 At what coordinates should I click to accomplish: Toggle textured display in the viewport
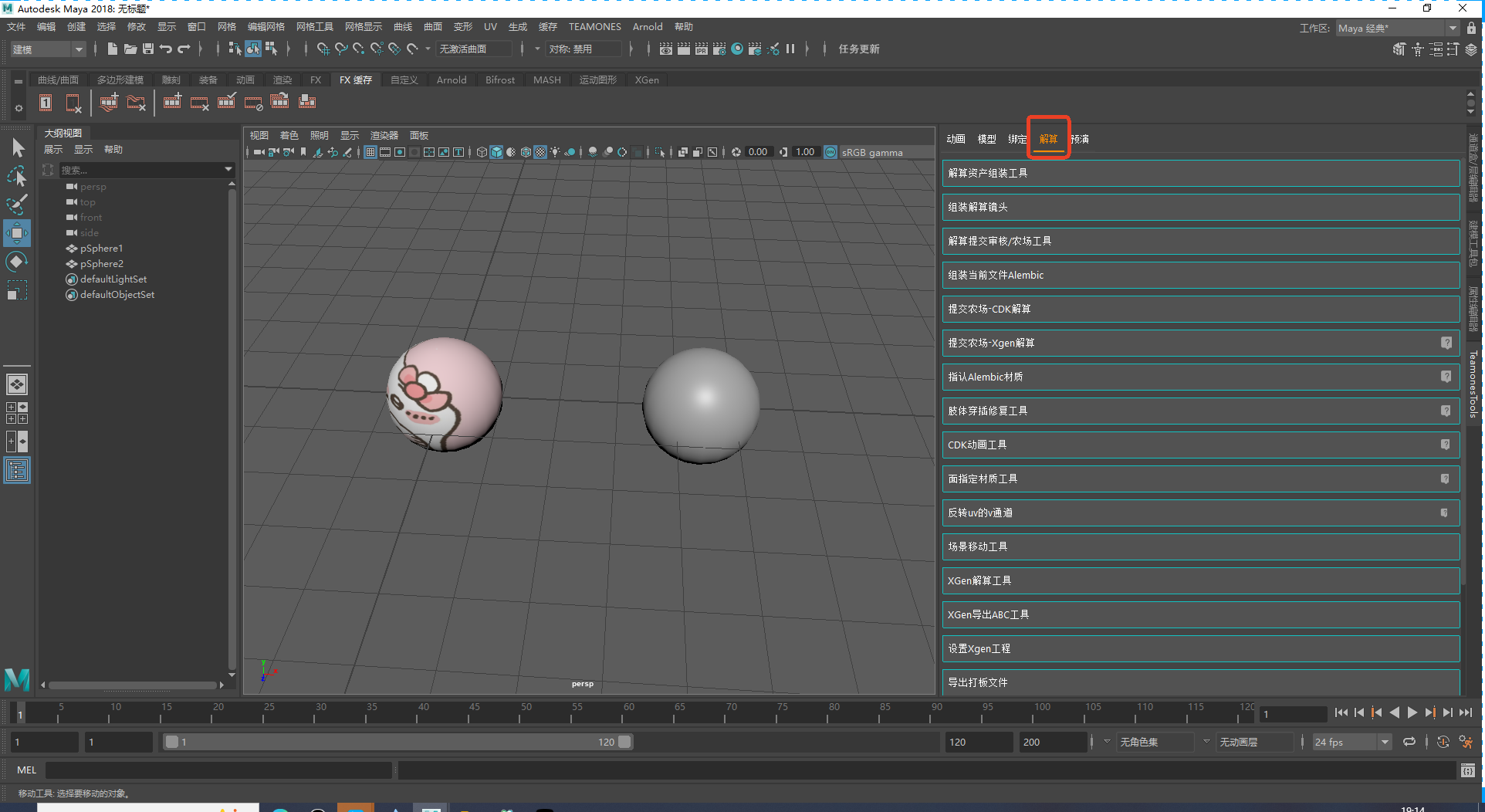coord(540,152)
